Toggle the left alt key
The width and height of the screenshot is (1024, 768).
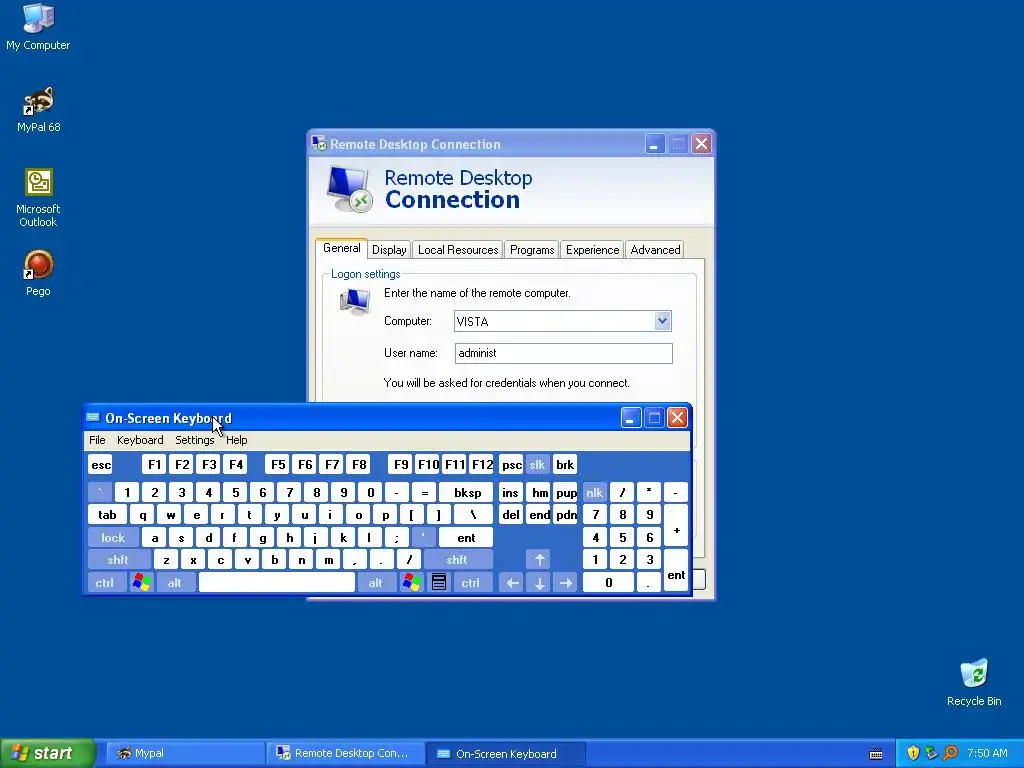pyautogui.click(x=174, y=583)
